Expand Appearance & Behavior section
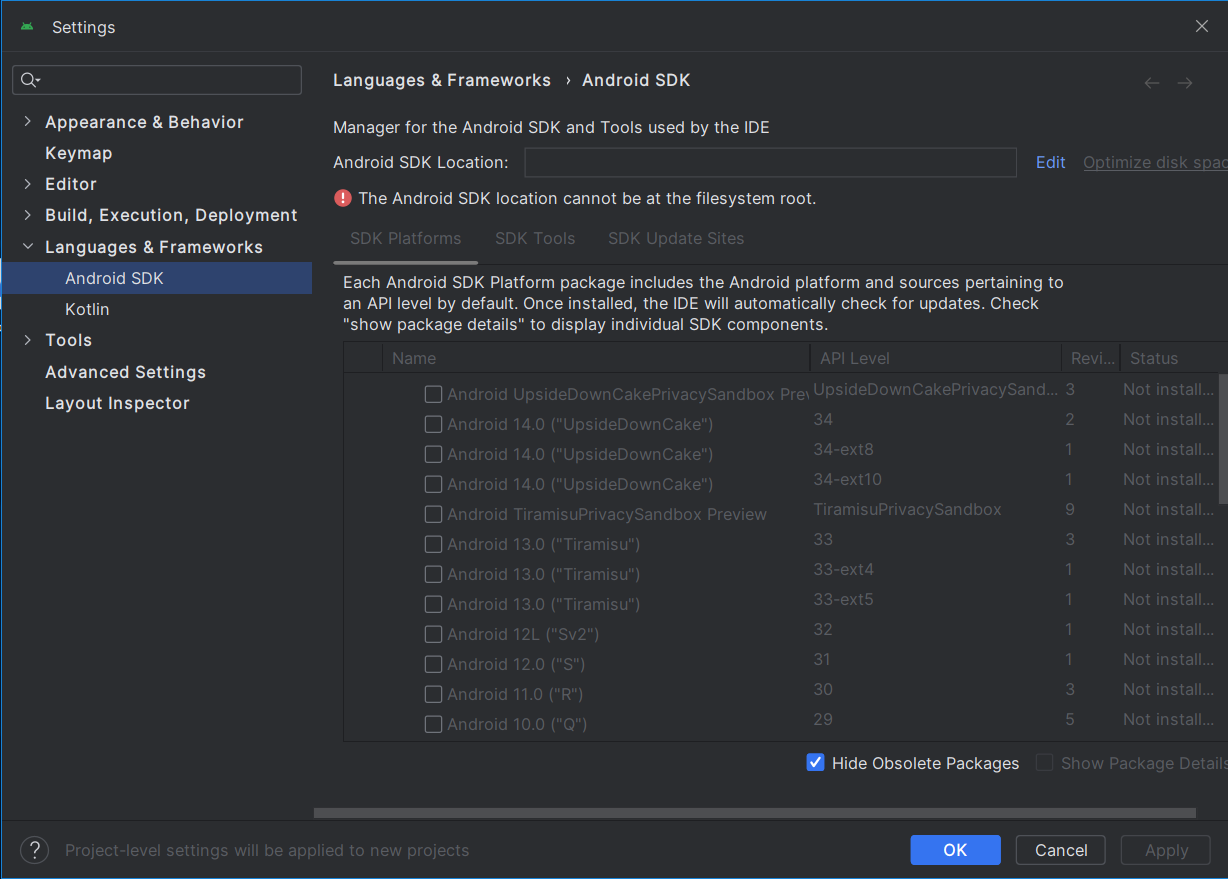This screenshot has width=1228, height=879. (28, 122)
